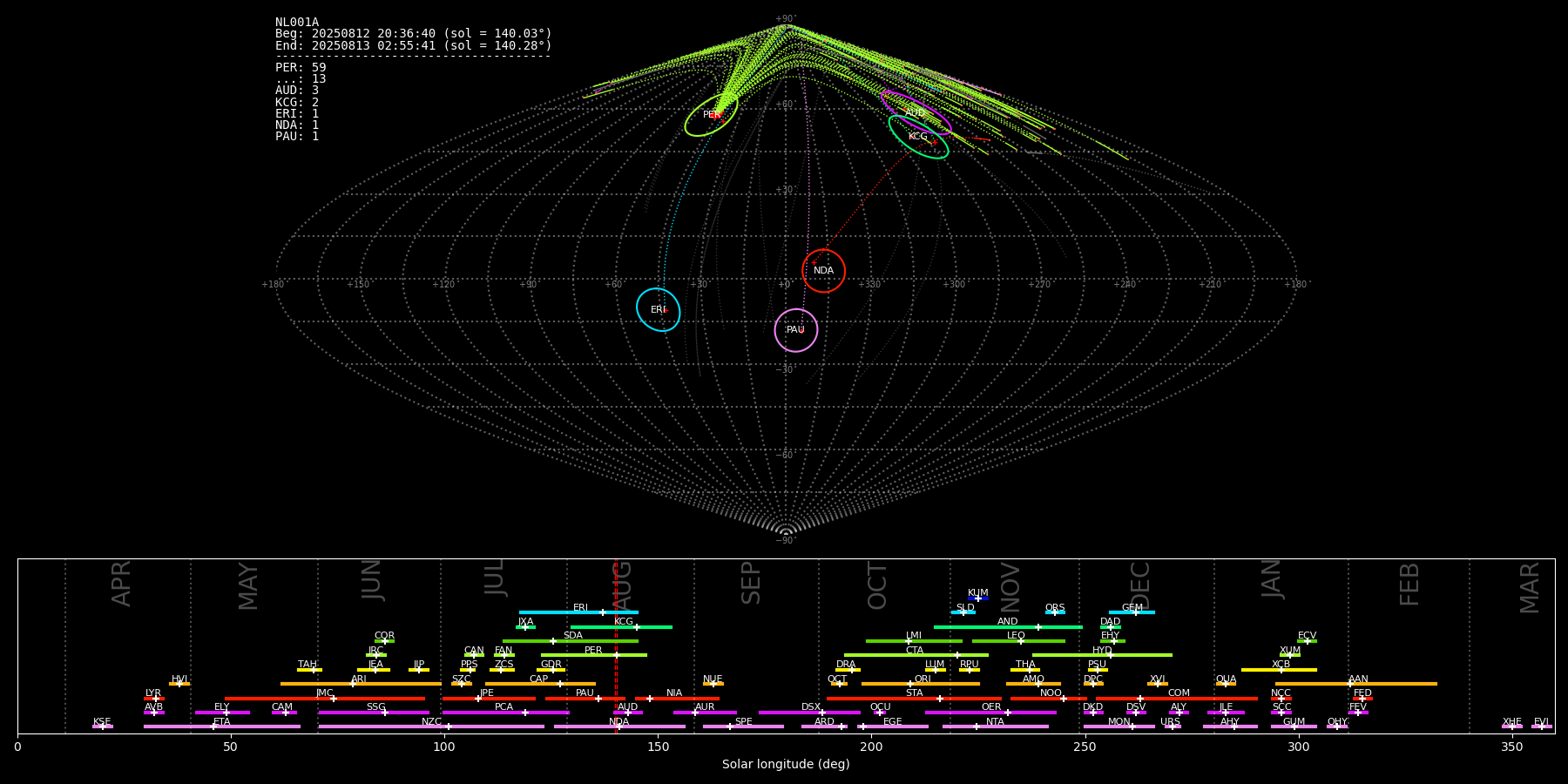Select the KSE shower label in timeline
This screenshot has width=1568, height=784.
coord(102,722)
